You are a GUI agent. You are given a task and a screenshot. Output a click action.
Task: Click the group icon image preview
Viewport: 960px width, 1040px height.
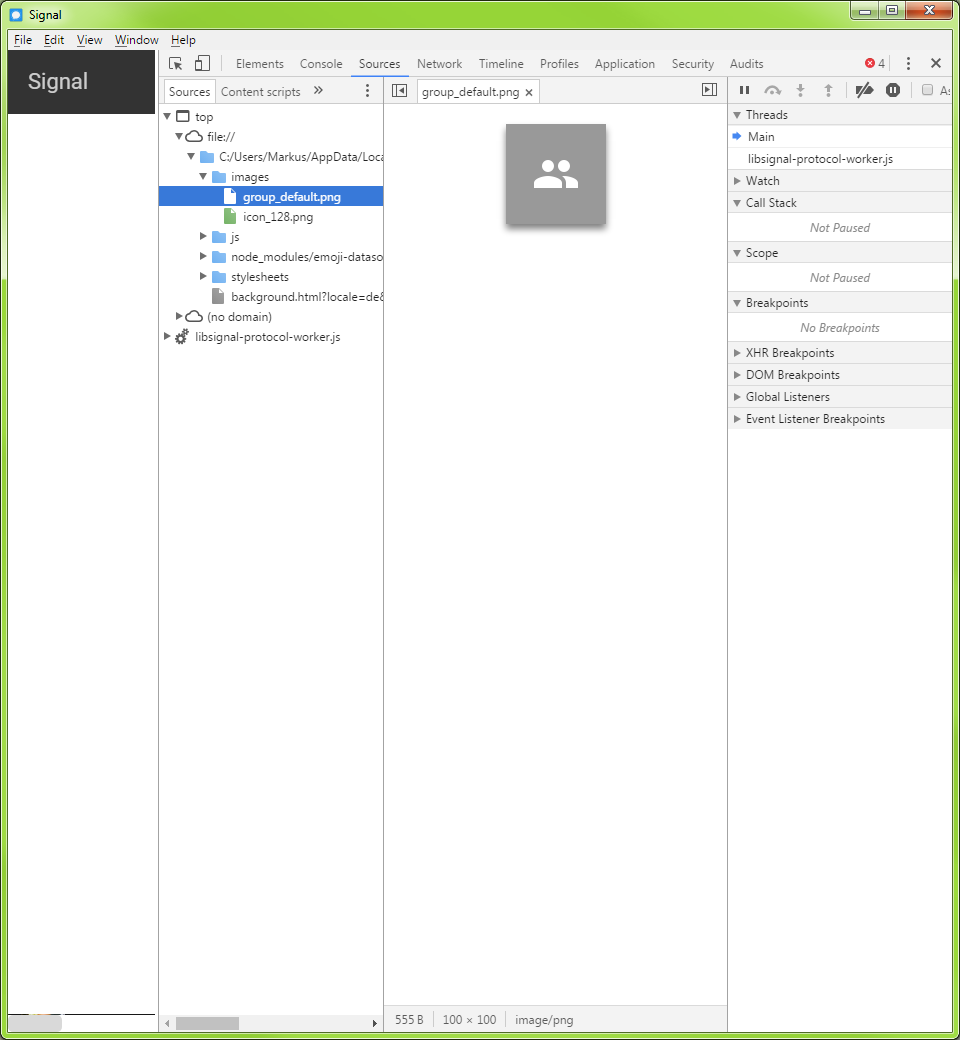[x=556, y=174]
